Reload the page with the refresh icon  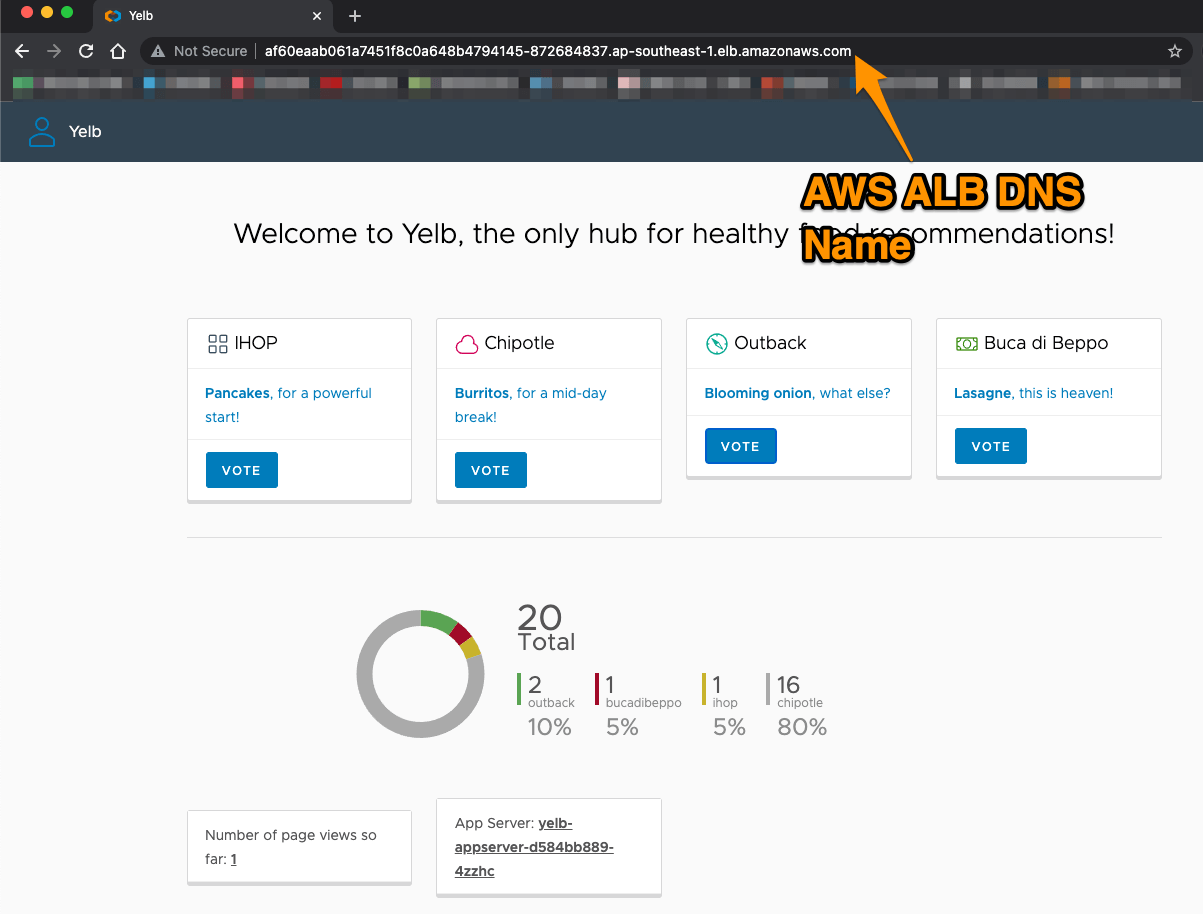[86, 51]
